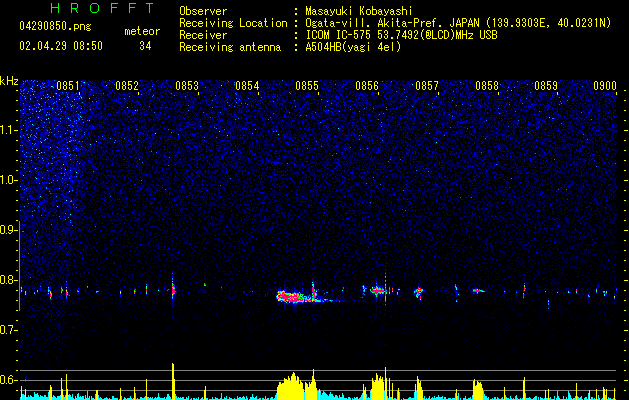Click the 0854 time marker

click(247, 86)
